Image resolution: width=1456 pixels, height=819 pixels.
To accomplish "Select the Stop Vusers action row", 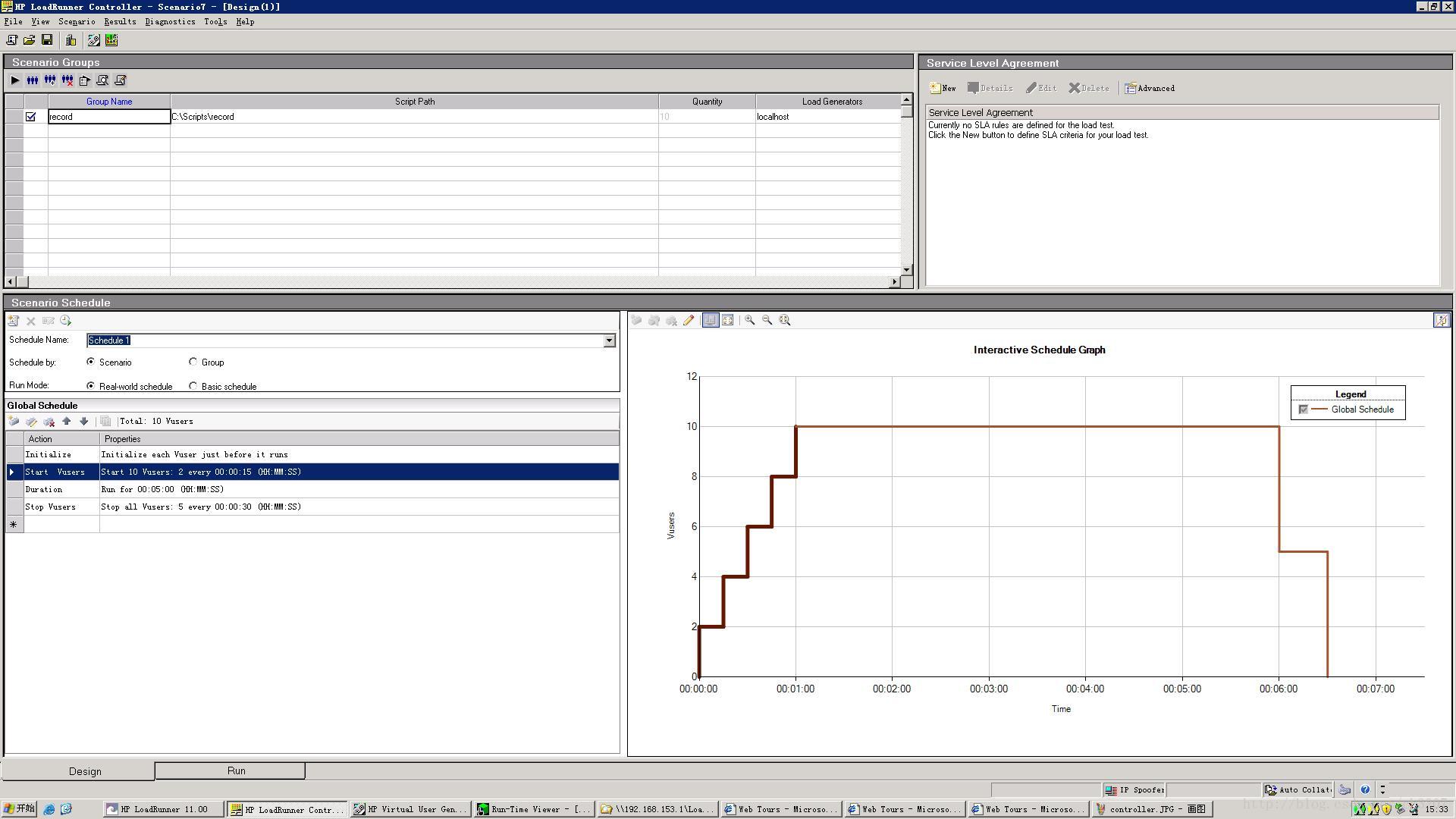I will click(x=312, y=507).
